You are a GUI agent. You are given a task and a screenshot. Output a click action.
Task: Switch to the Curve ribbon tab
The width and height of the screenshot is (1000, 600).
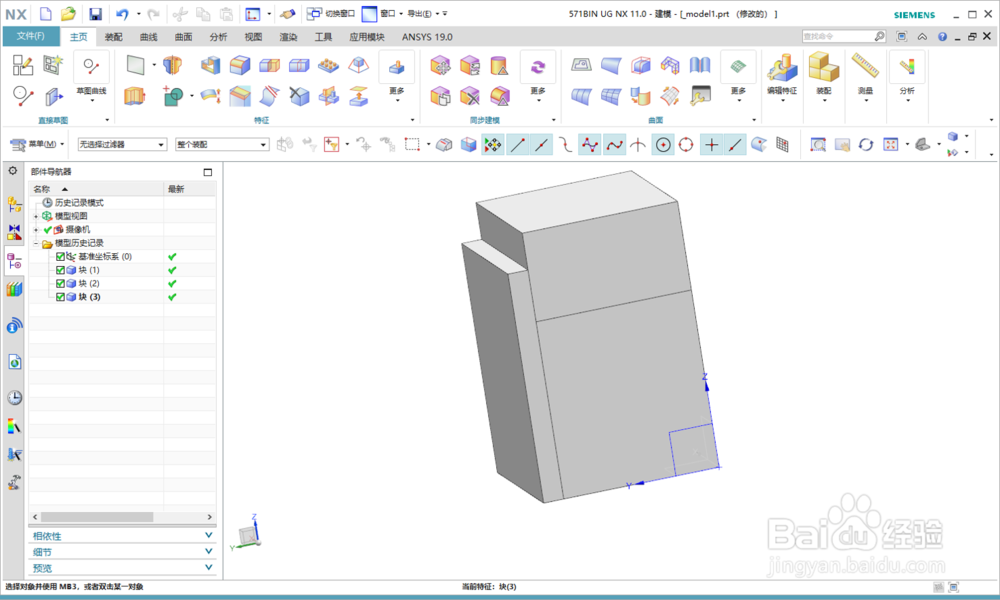(x=149, y=37)
